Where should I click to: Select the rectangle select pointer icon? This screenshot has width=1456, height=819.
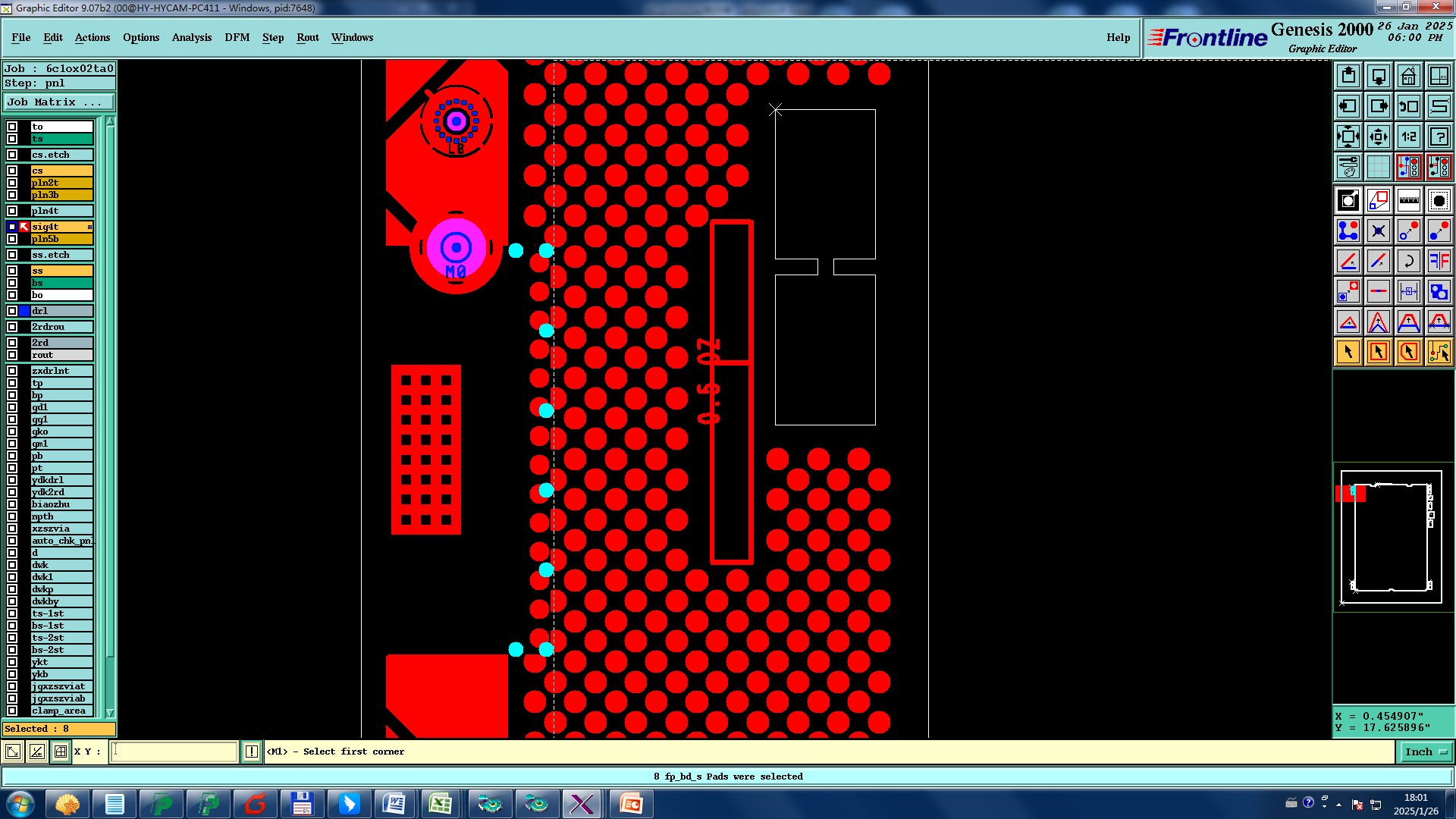(x=1378, y=352)
